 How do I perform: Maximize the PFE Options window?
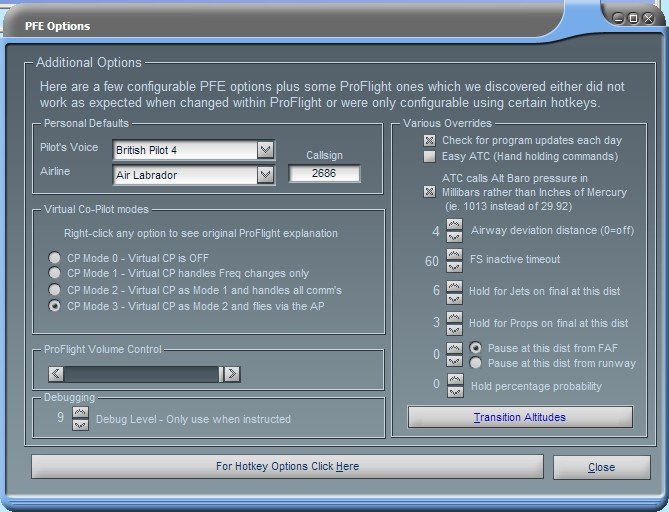click(x=634, y=18)
